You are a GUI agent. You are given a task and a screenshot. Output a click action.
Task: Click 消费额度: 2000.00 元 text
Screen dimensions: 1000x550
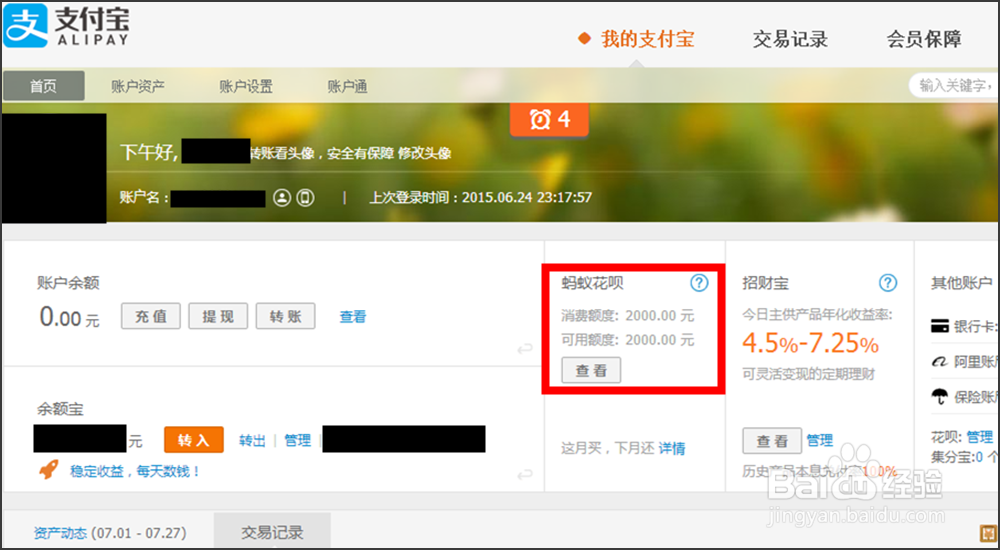point(628,316)
